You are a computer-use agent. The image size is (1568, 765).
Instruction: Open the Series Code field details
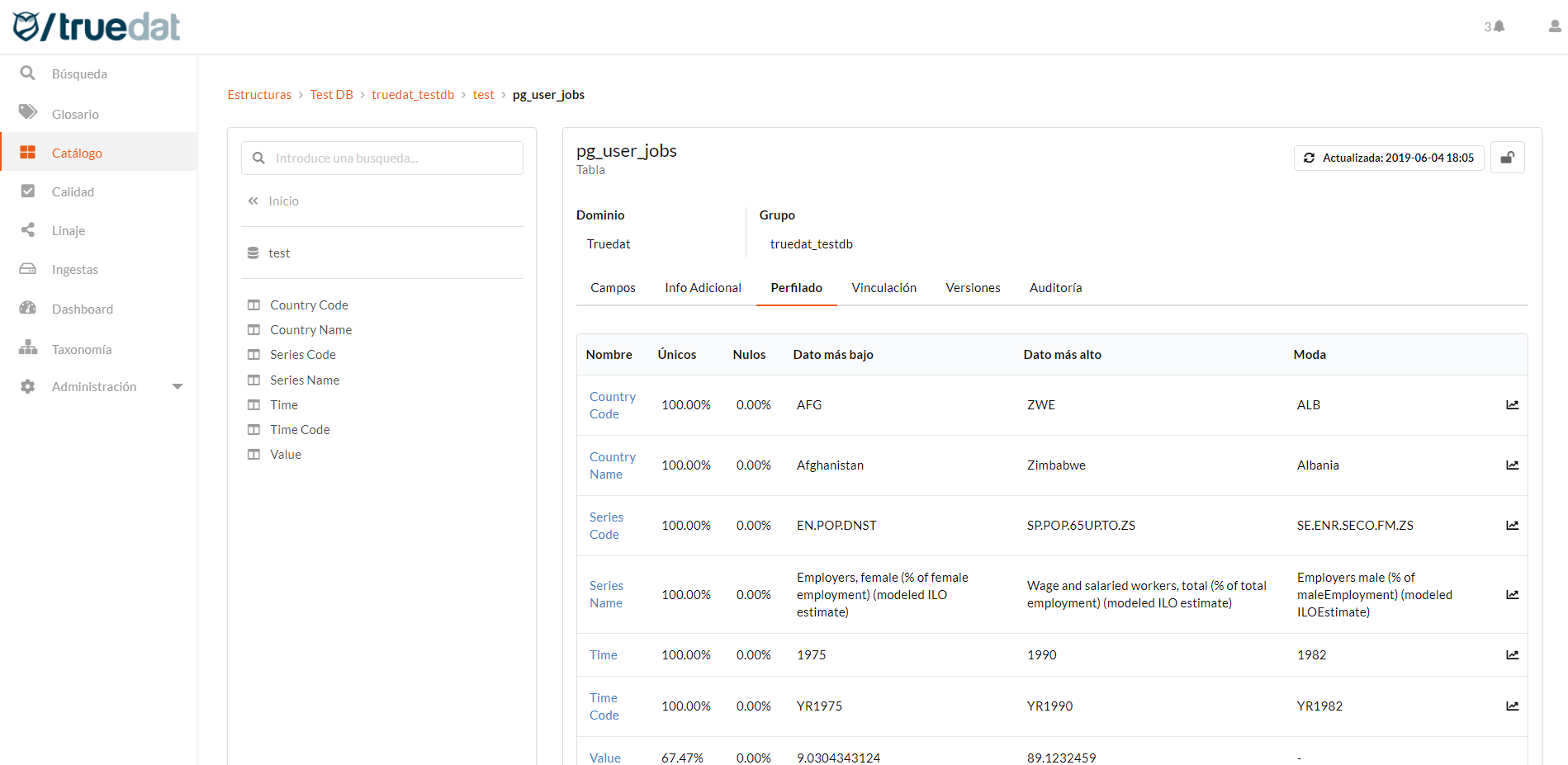click(x=606, y=525)
